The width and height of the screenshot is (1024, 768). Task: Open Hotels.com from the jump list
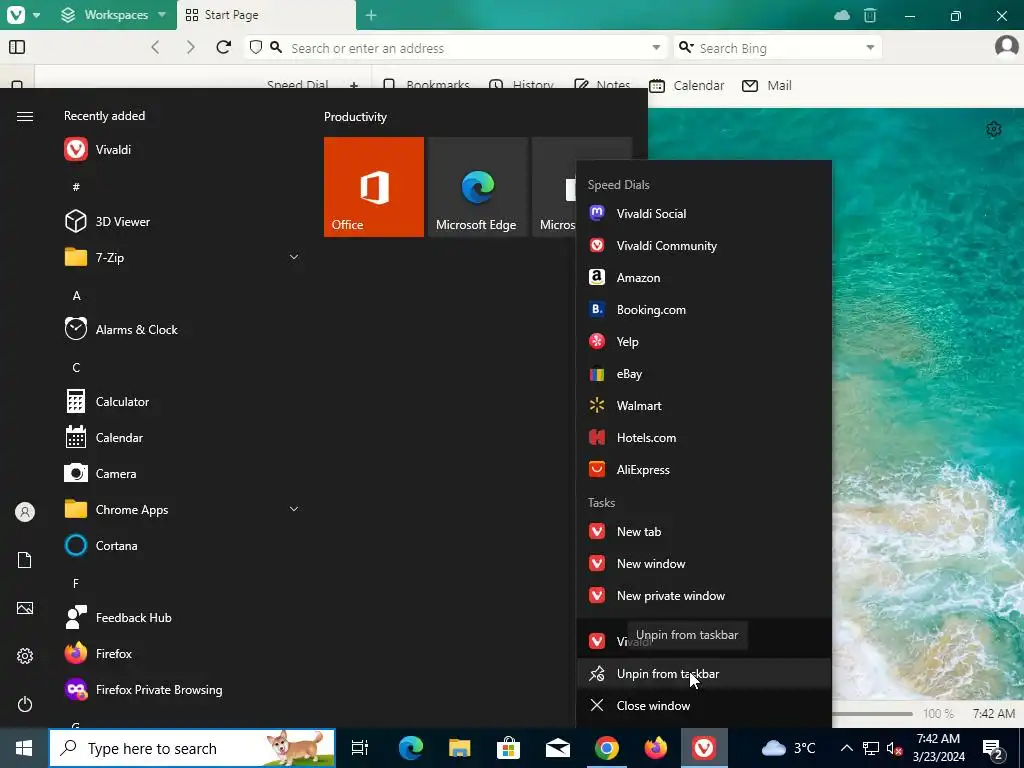point(704,438)
